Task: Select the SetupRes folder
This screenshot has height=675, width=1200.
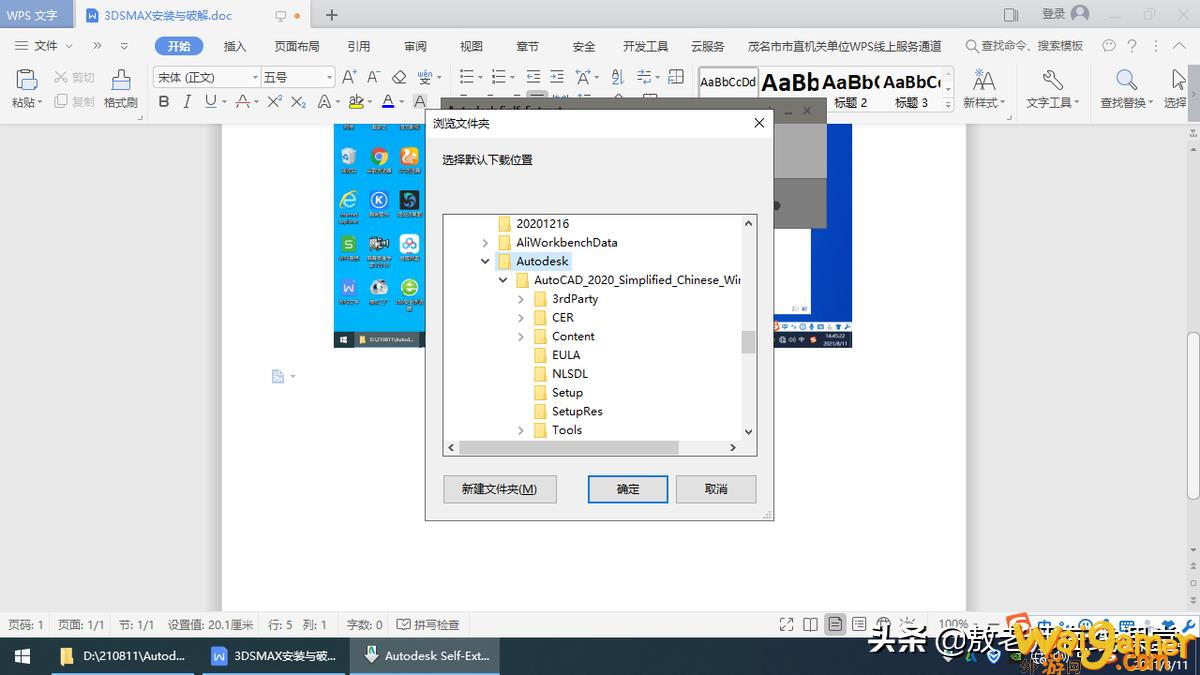Action: tap(577, 411)
